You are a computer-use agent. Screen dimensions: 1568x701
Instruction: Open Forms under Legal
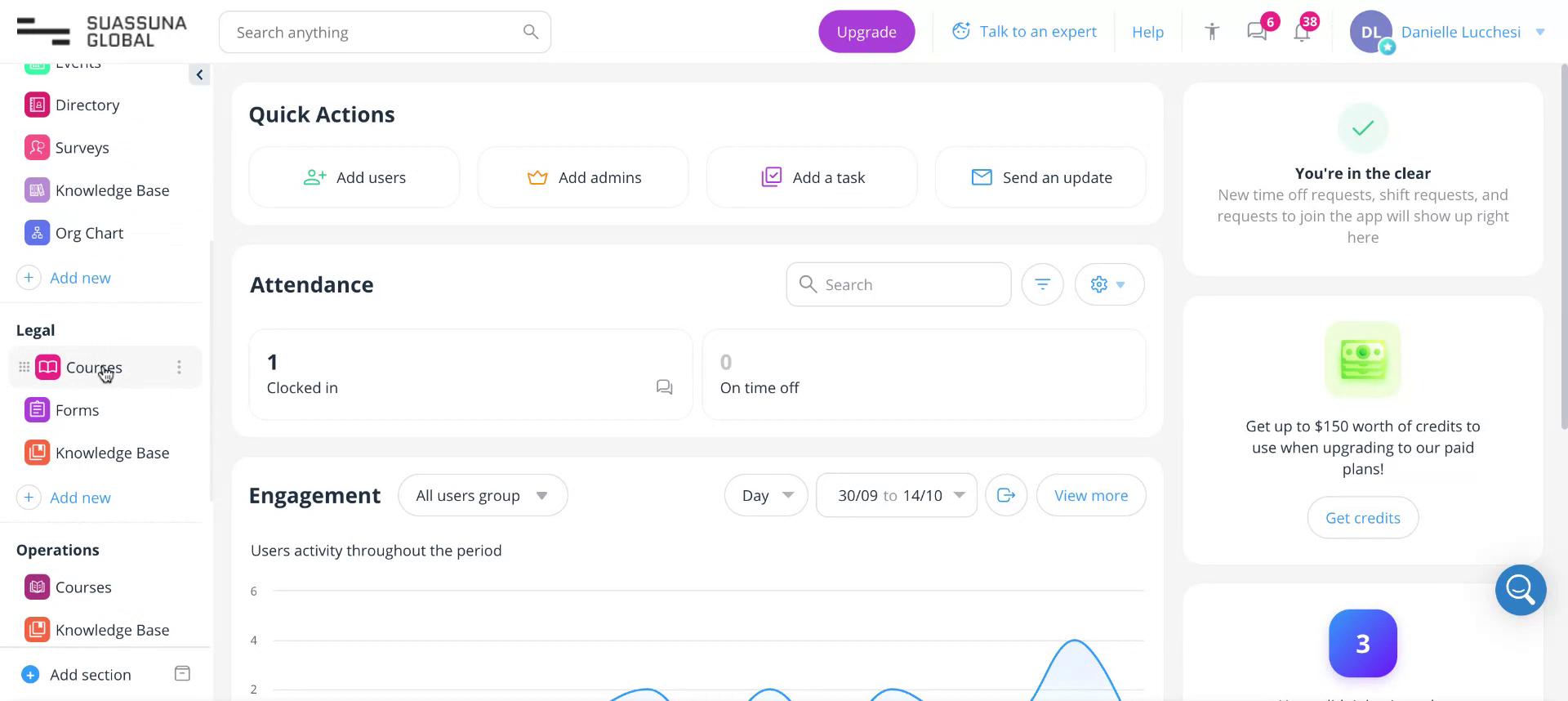click(x=78, y=410)
